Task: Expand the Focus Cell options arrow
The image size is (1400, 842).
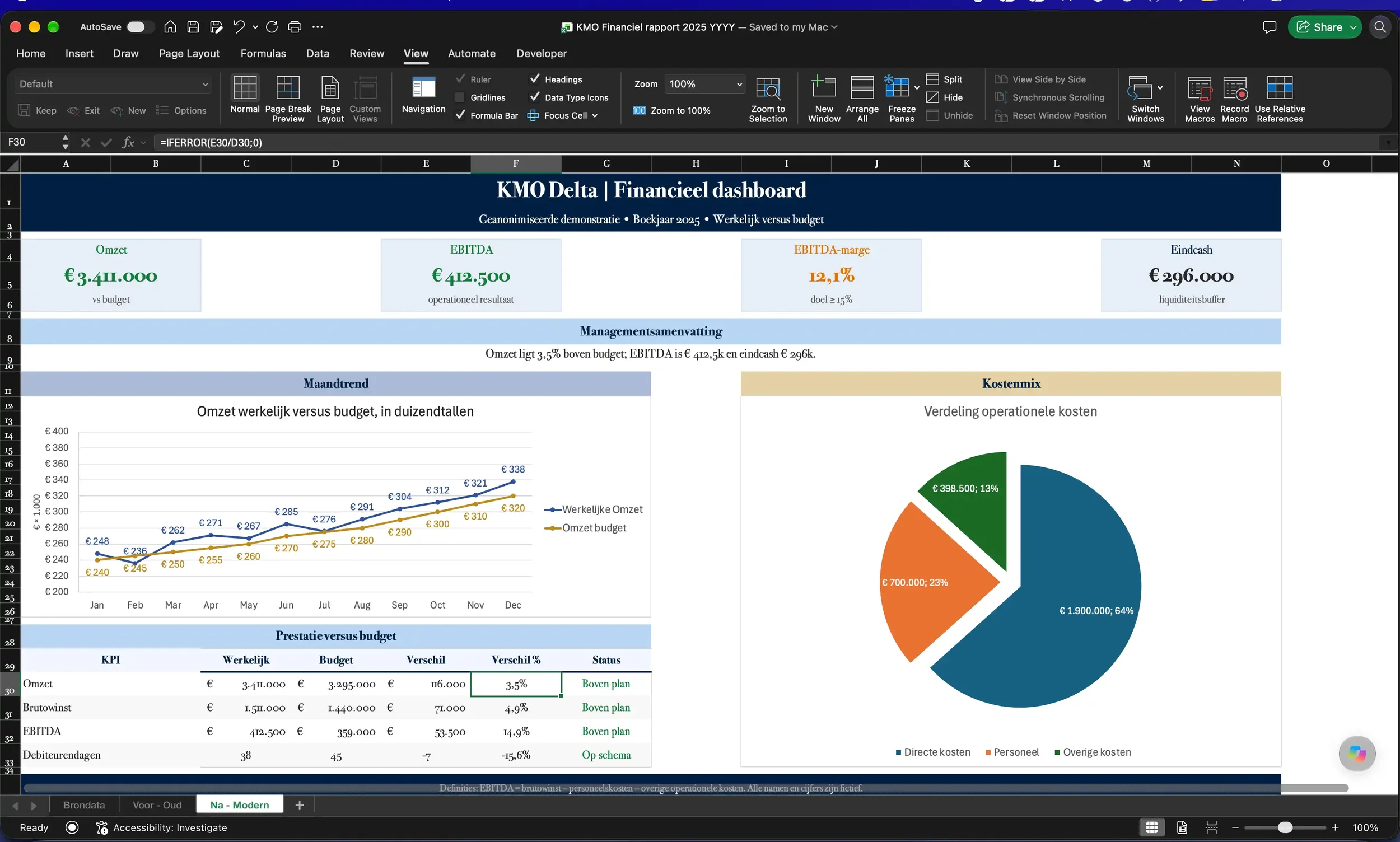Action: 595,116
